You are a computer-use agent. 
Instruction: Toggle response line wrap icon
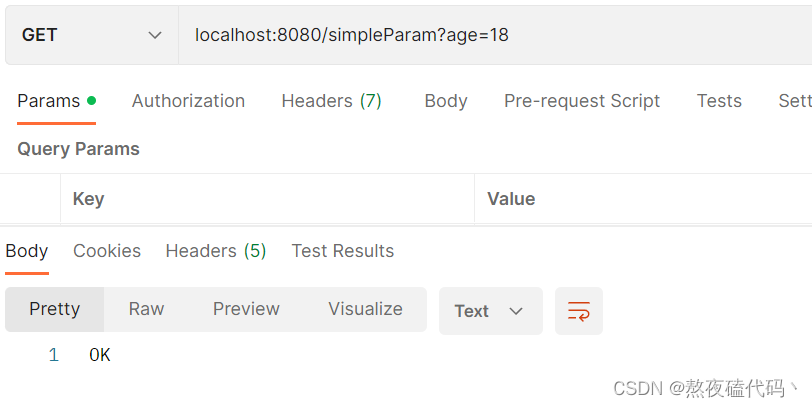coord(578,311)
